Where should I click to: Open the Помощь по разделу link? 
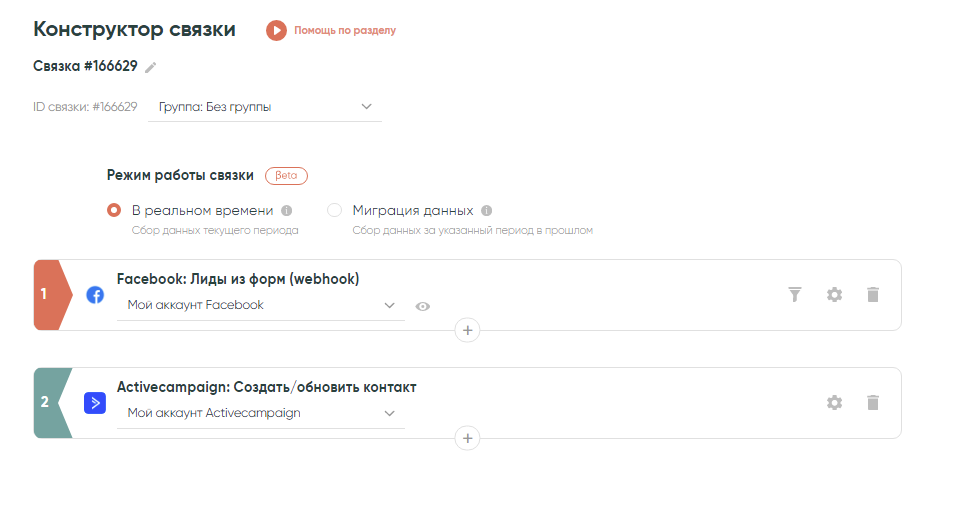tap(345, 31)
